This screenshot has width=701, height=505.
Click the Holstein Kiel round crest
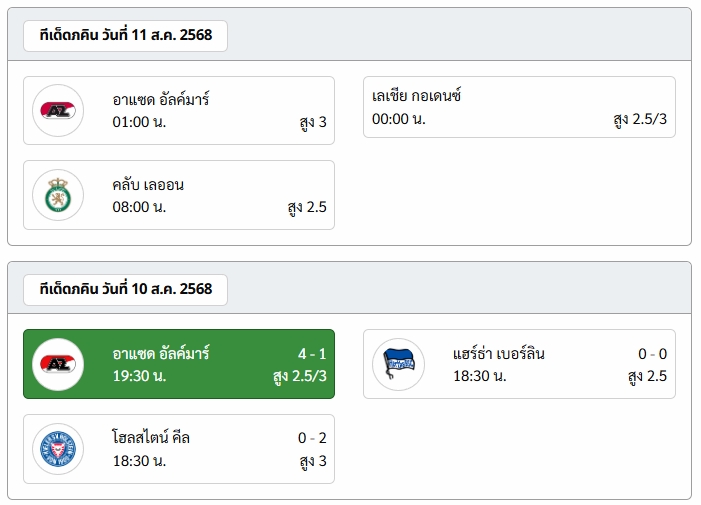pyautogui.click(x=58, y=449)
